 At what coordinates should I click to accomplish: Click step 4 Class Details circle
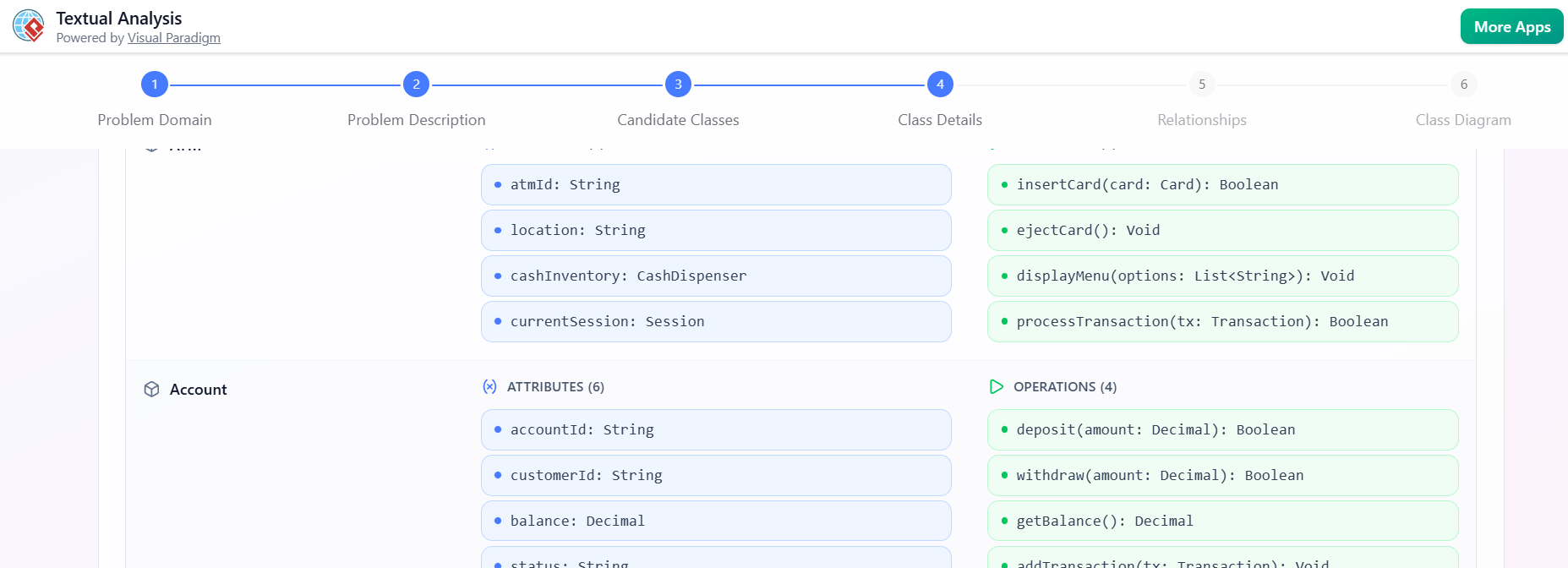[940, 85]
